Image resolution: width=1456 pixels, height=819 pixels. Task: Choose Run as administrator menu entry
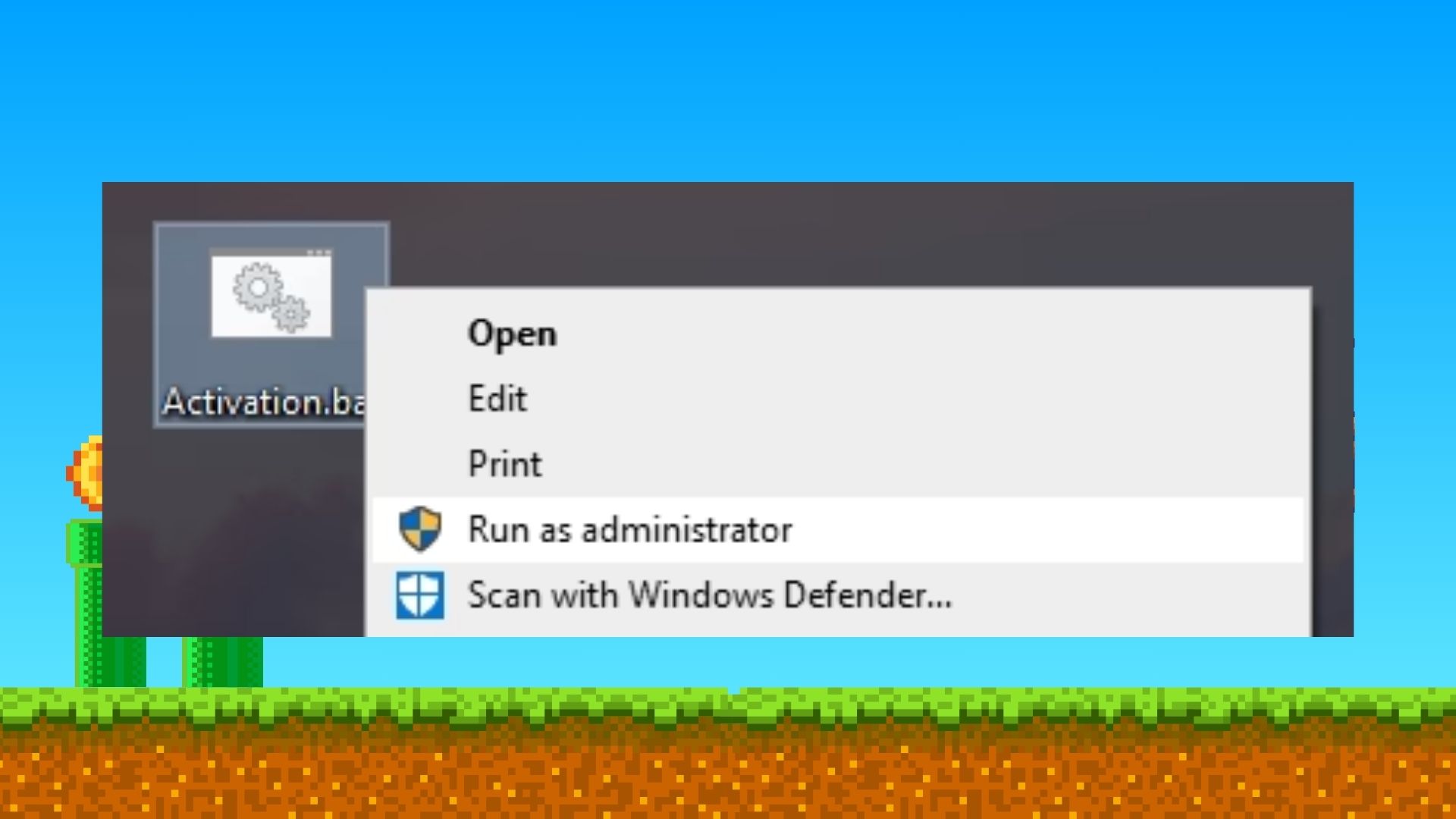(838, 529)
